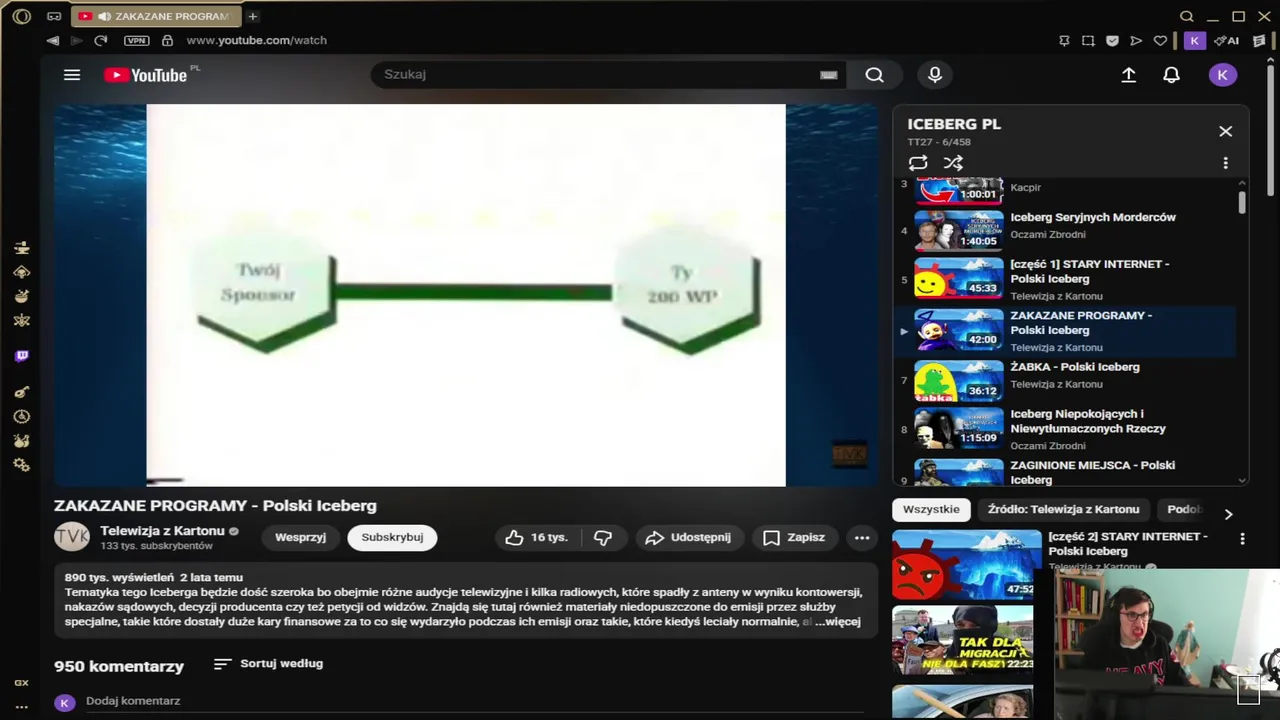Click the www.youtube.com/watch address field

257,40
